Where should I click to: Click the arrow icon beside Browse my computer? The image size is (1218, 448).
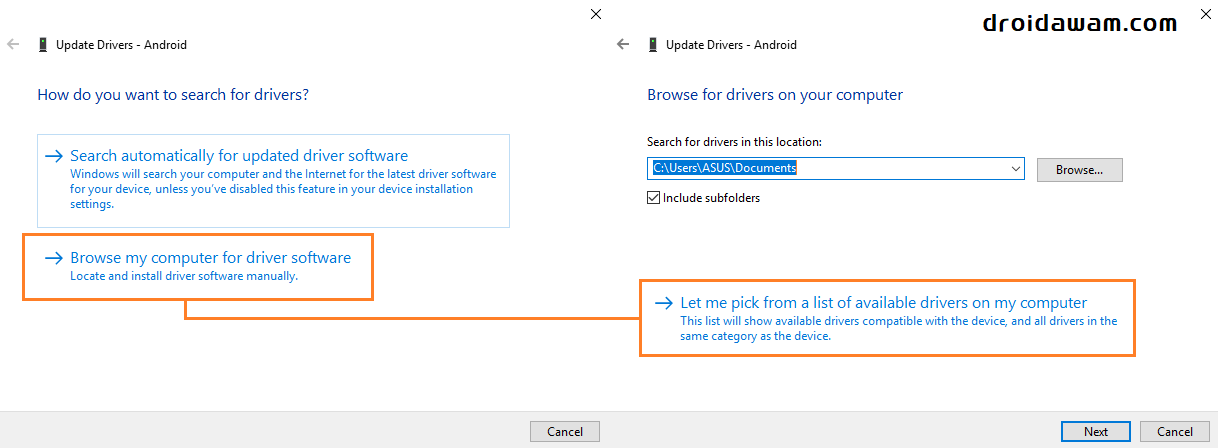tap(54, 258)
